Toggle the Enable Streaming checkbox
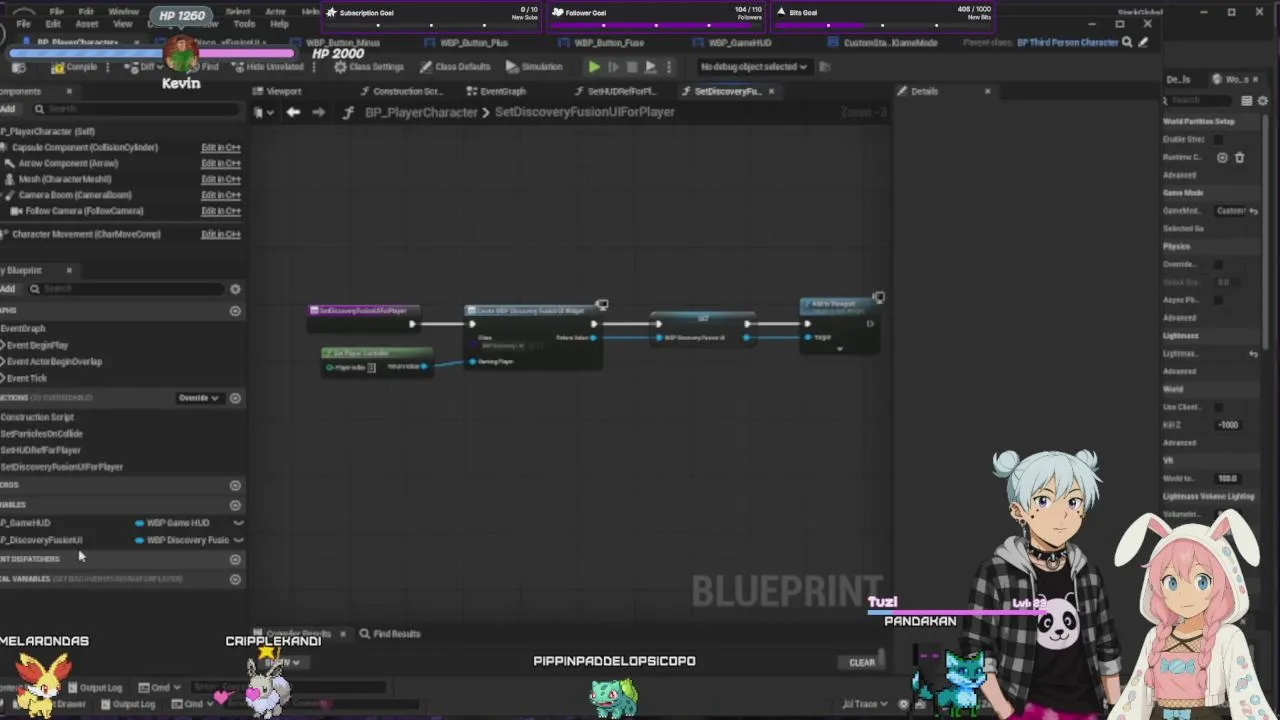The height and width of the screenshot is (720, 1280). coord(1218,139)
